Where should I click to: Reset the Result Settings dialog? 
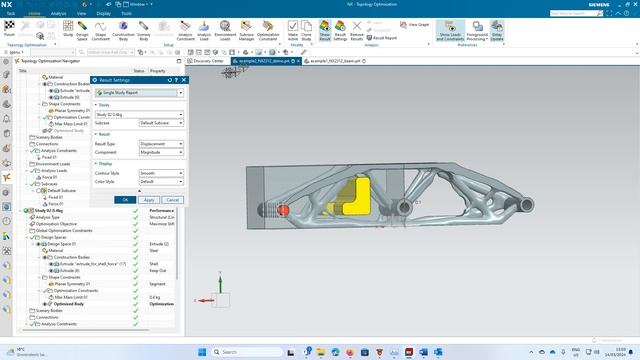170,80
